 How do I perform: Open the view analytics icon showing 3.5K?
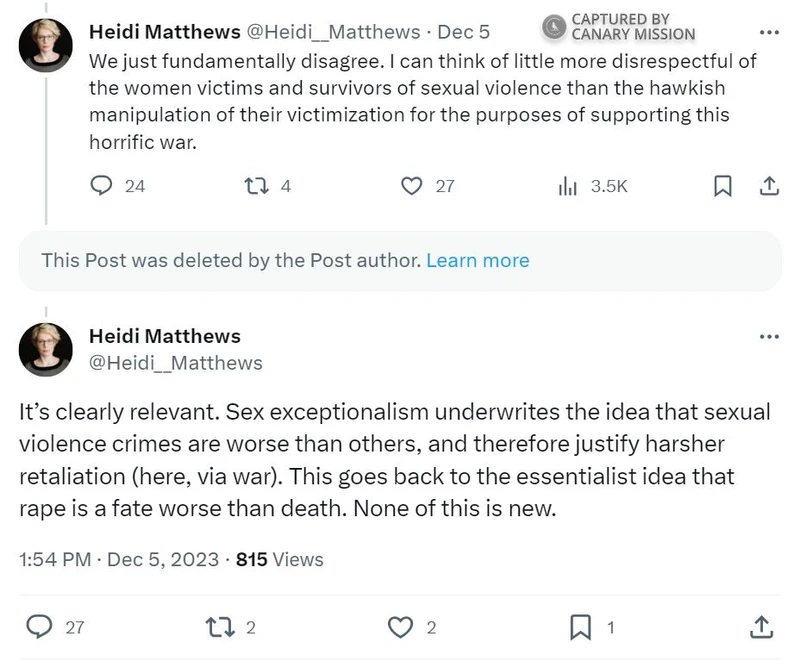click(568, 186)
